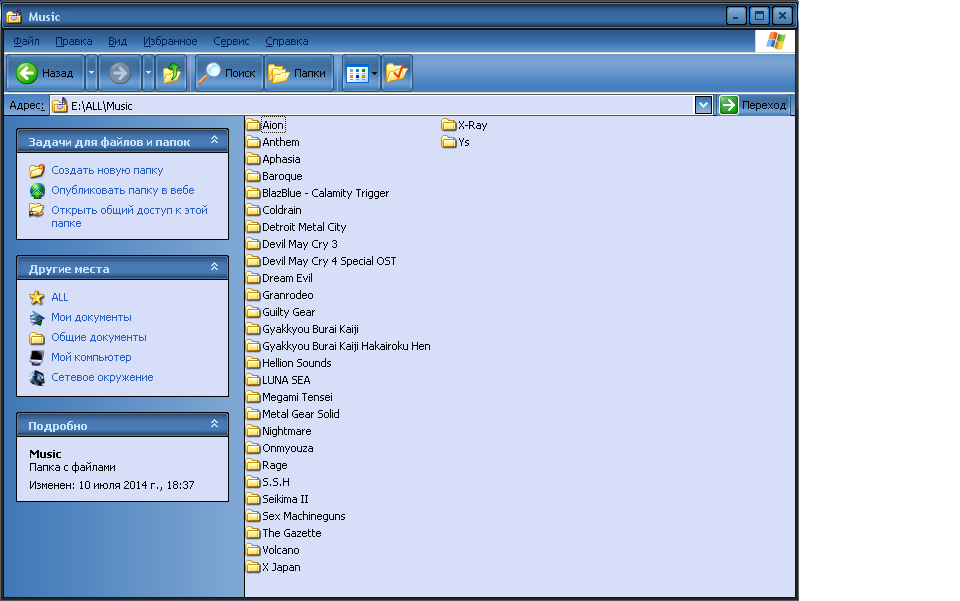Open the Файл menu
Image resolution: width=960 pixels, height=601 pixels.
tap(26, 41)
